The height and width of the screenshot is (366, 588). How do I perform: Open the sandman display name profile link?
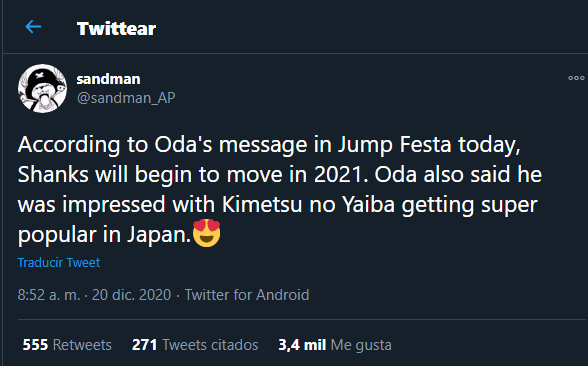[108, 79]
